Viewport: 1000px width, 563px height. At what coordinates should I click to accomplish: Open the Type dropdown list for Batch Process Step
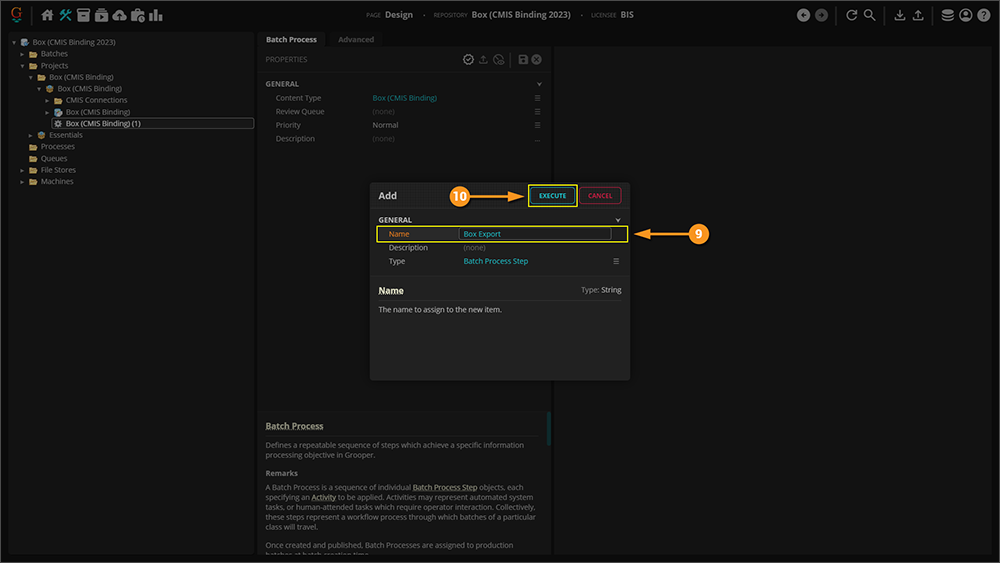[x=616, y=261]
